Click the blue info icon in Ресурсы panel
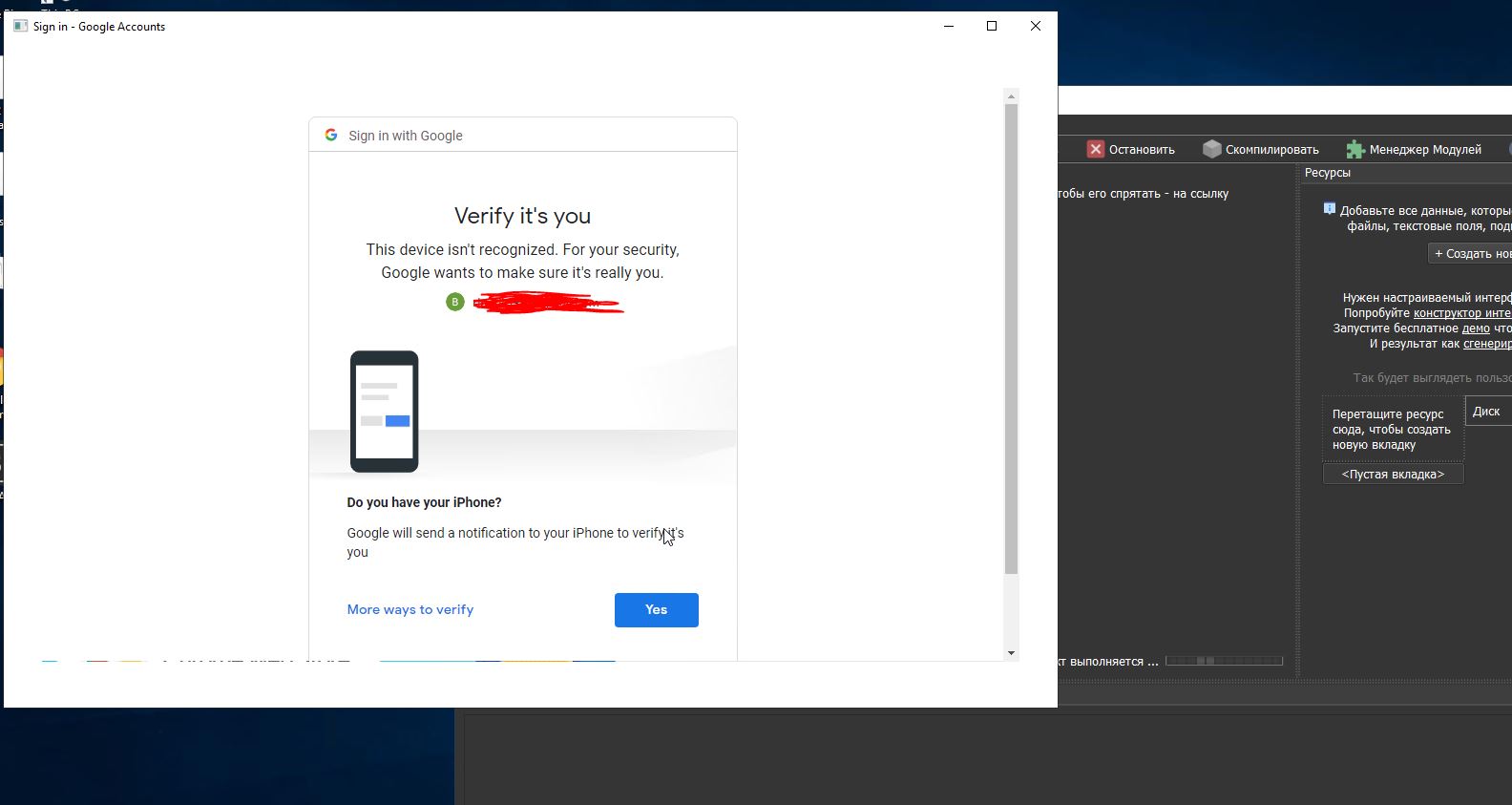The image size is (1512, 805). click(x=1330, y=209)
